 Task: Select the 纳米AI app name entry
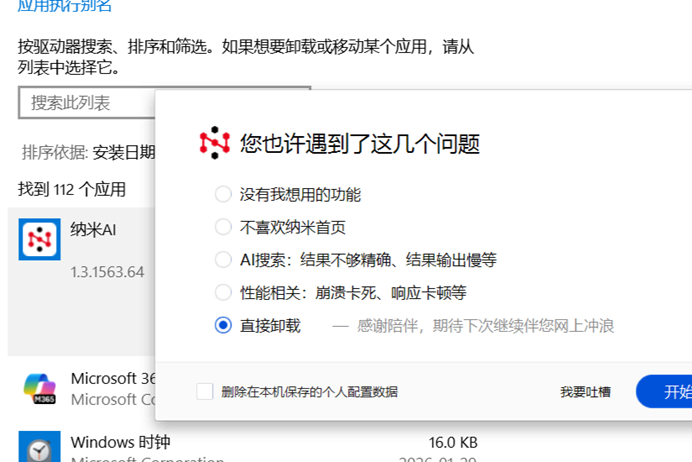point(94,229)
